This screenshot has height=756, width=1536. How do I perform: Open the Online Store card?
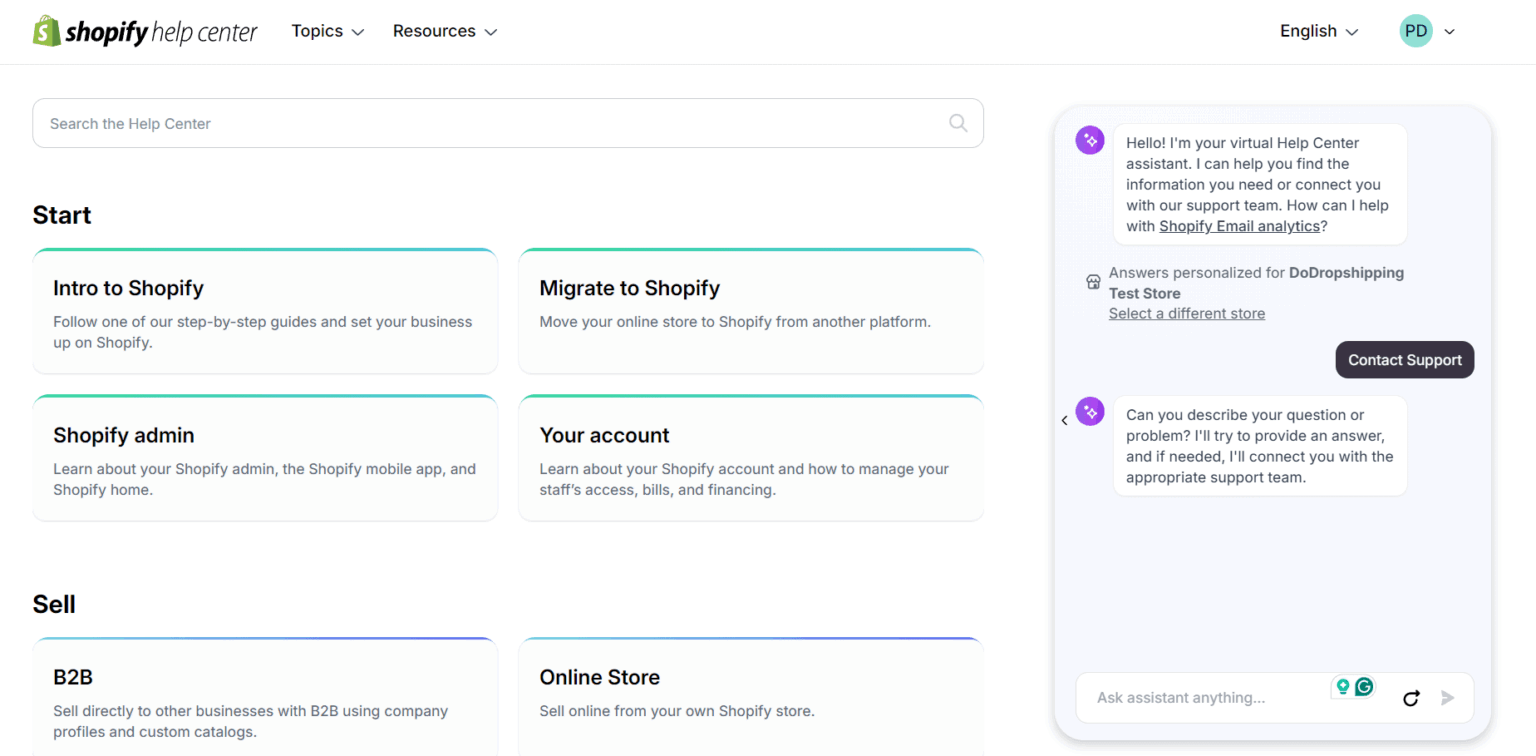[x=751, y=697]
